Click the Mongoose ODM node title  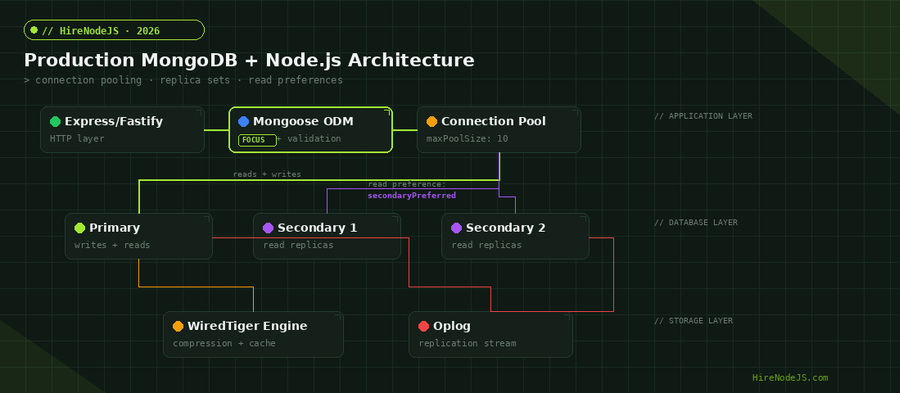(303, 122)
